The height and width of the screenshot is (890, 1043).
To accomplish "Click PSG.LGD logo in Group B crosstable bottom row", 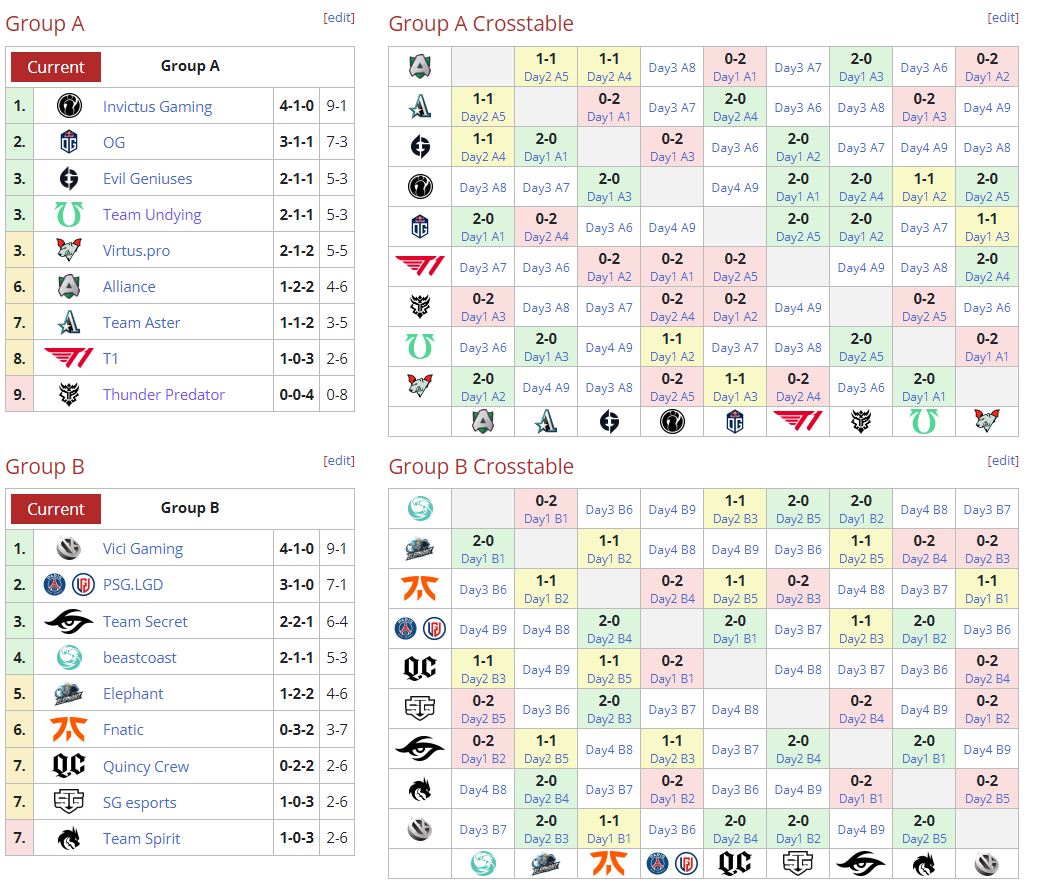I will click(672, 864).
